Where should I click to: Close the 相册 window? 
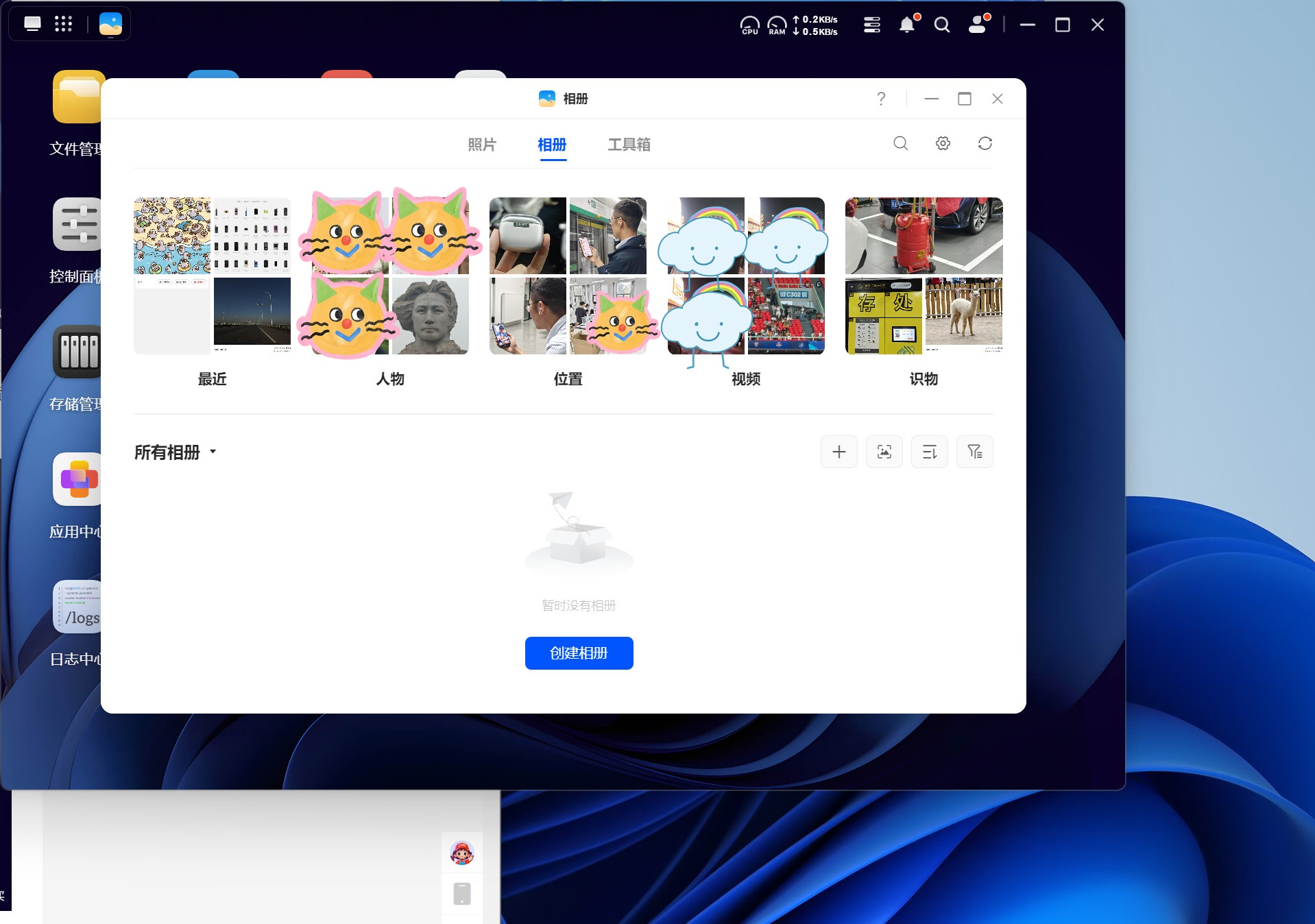point(998,99)
